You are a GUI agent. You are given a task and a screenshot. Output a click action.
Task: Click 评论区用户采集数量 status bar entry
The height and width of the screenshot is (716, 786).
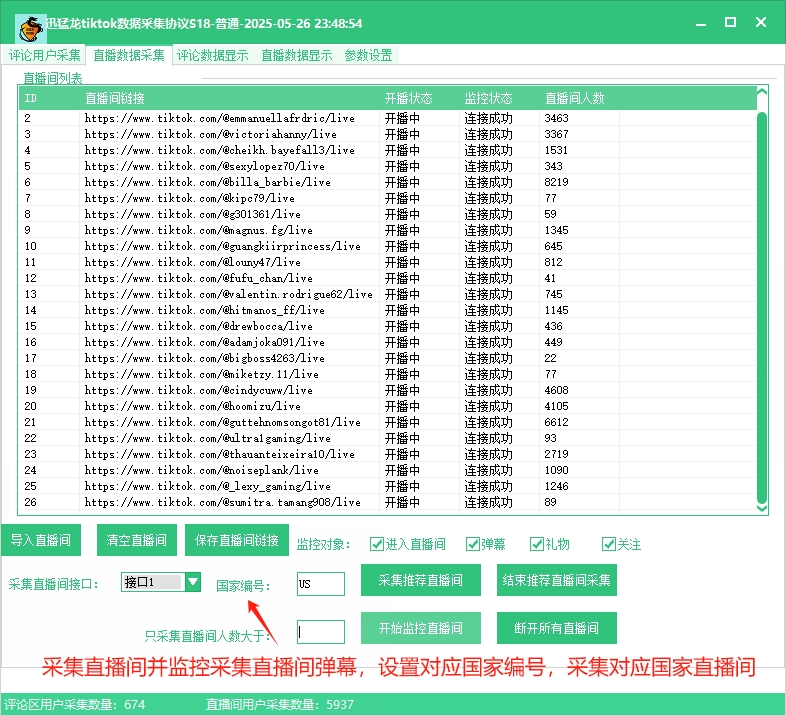coord(74,704)
